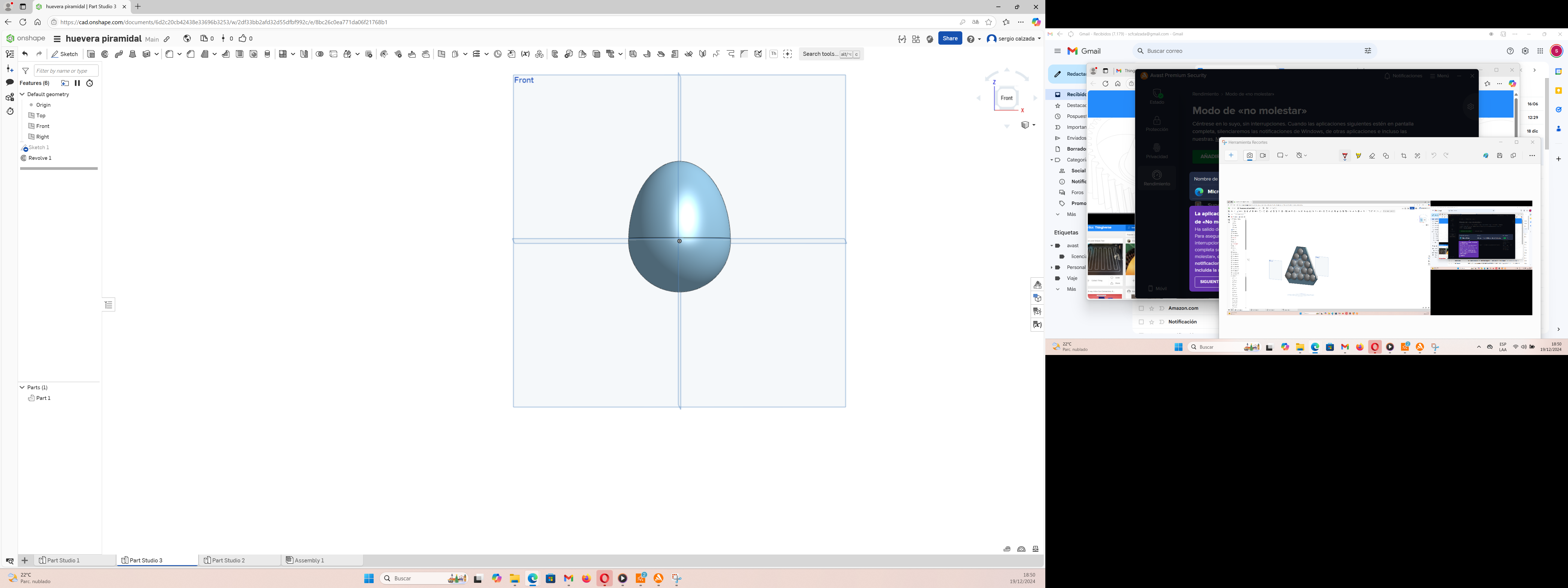Pause feature regeneration with the pause icon
The width and height of the screenshot is (1568, 588).
[x=77, y=83]
